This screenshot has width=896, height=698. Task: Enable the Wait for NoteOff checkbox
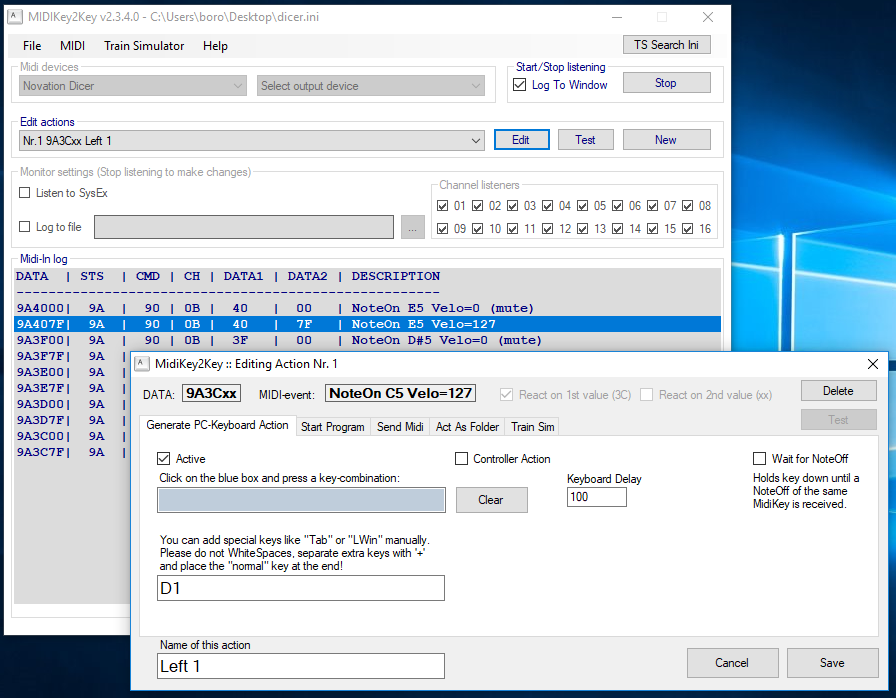point(759,459)
